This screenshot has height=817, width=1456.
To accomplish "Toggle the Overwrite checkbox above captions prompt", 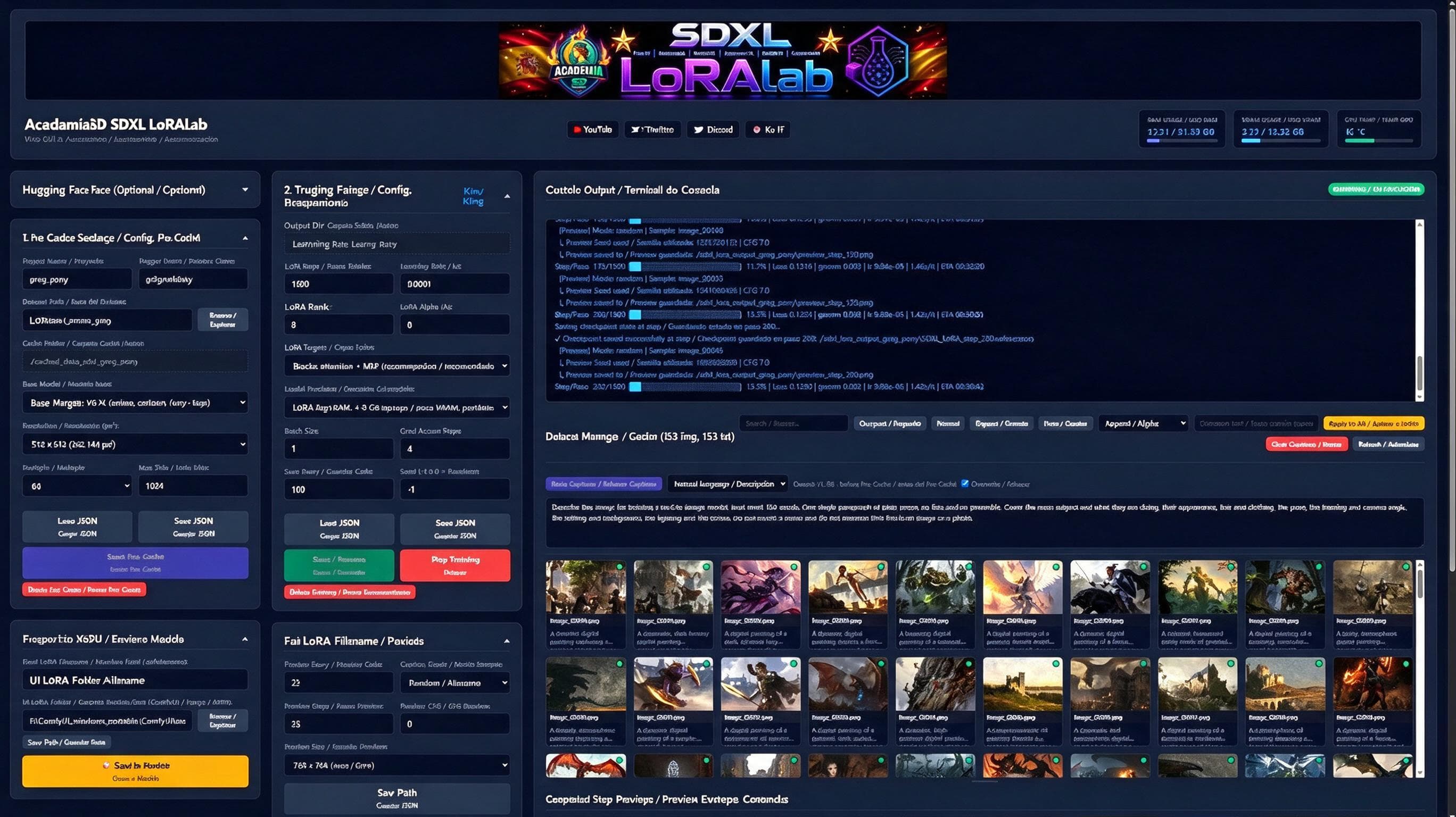I will 965,483.
